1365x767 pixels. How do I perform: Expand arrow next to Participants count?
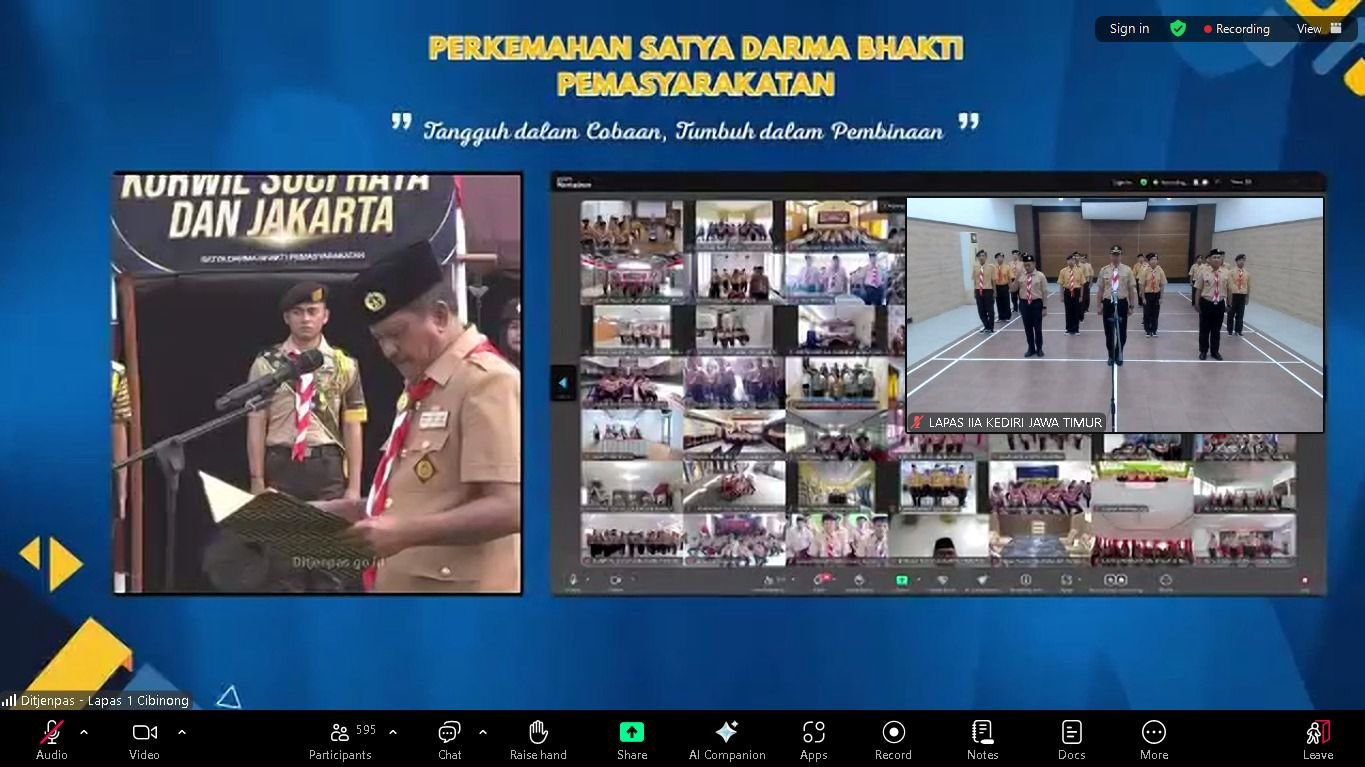pos(393,732)
